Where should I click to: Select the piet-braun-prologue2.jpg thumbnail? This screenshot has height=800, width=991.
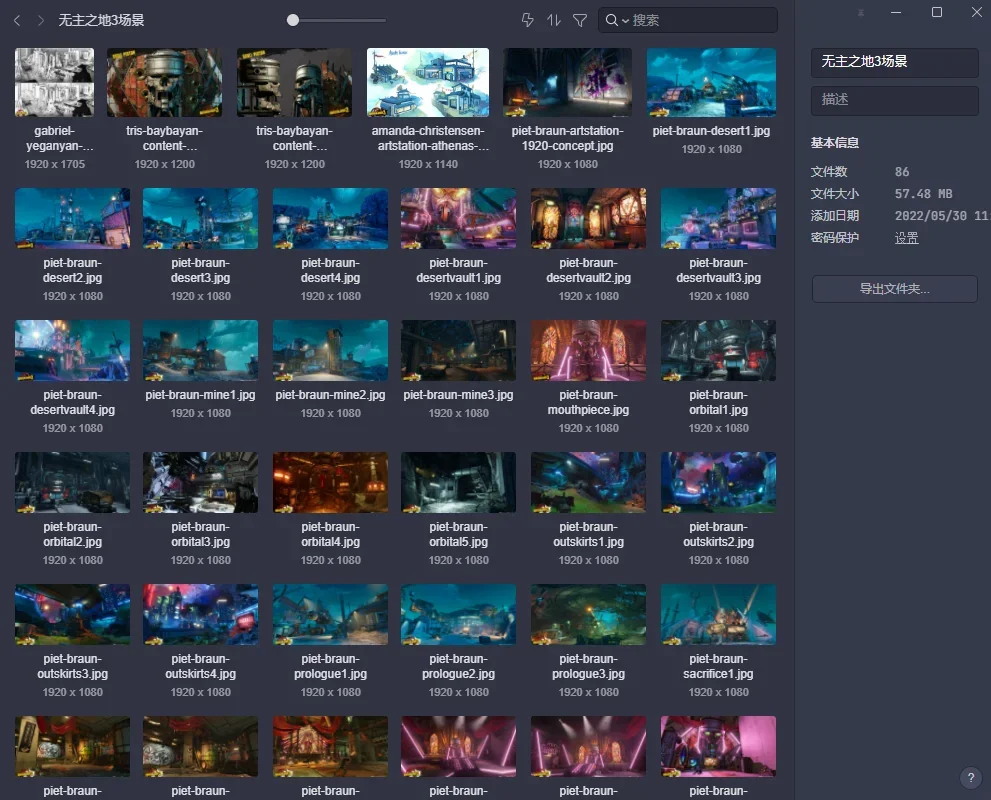(458, 614)
